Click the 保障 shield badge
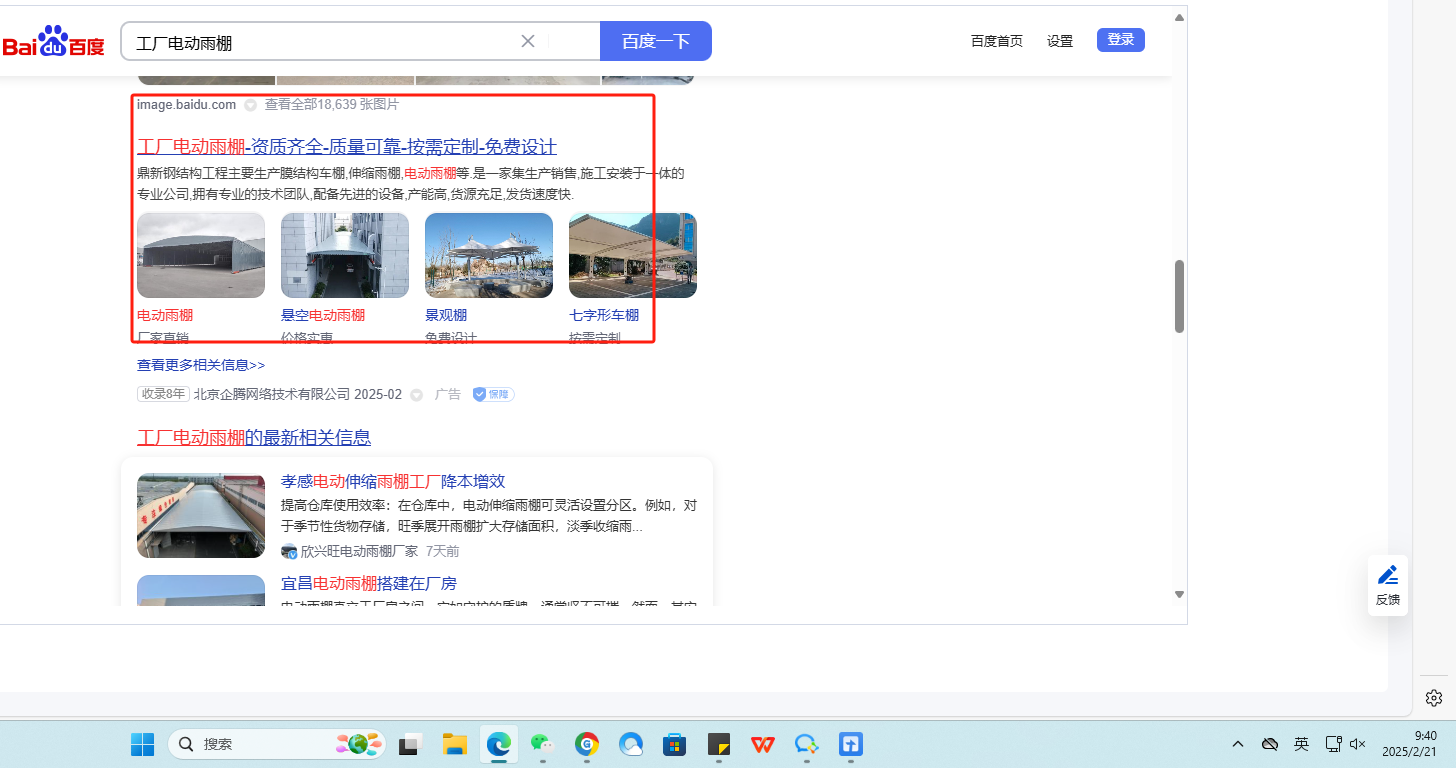Screen dimensions: 1456x768 tap(493, 395)
